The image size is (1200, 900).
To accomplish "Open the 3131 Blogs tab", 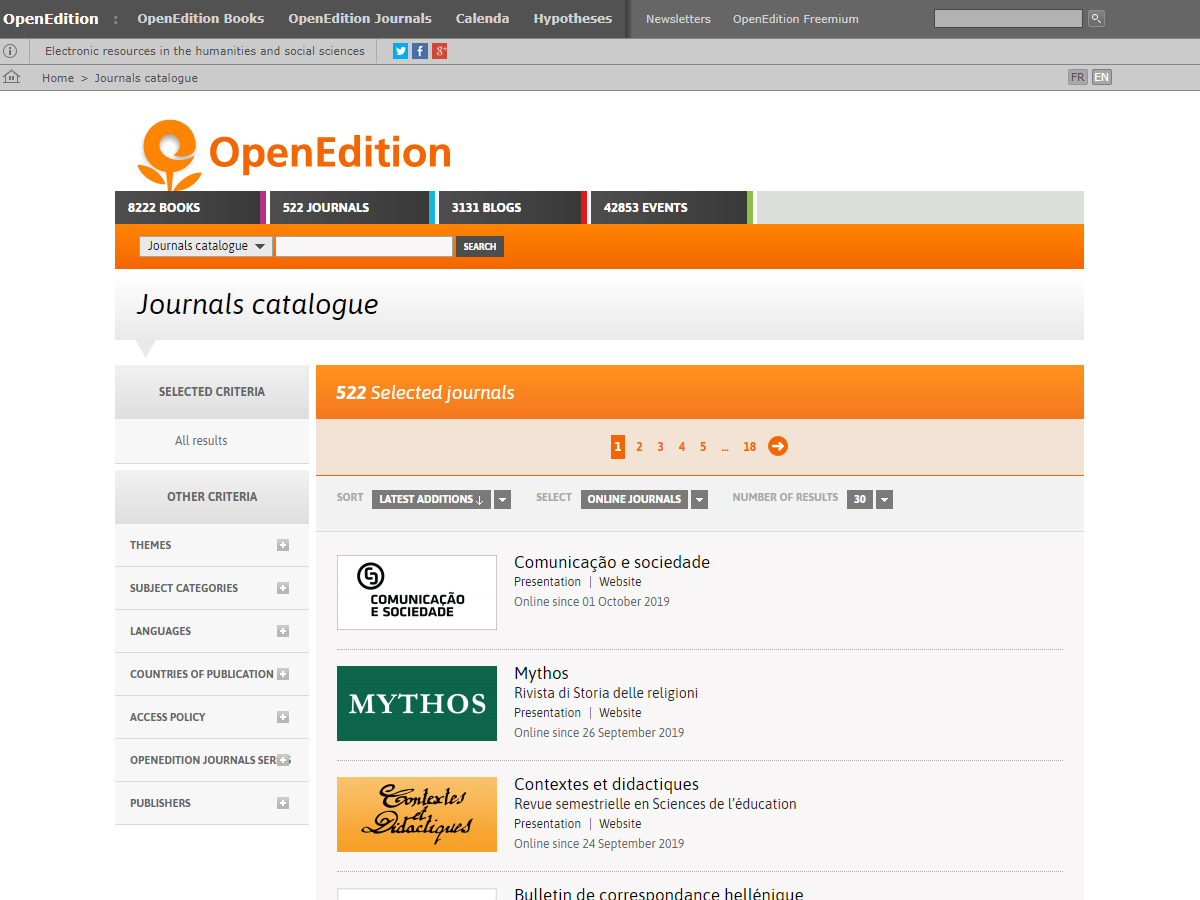I will 510,208.
